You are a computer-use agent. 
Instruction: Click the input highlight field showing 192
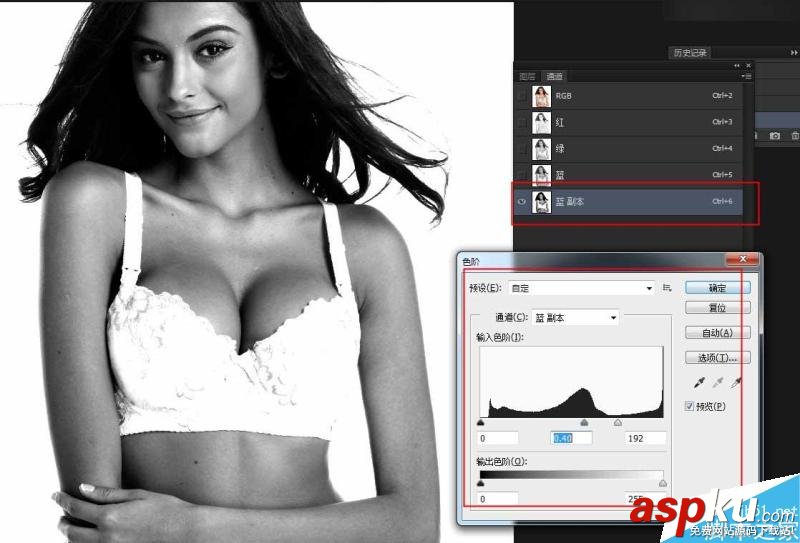pyautogui.click(x=645, y=438)
